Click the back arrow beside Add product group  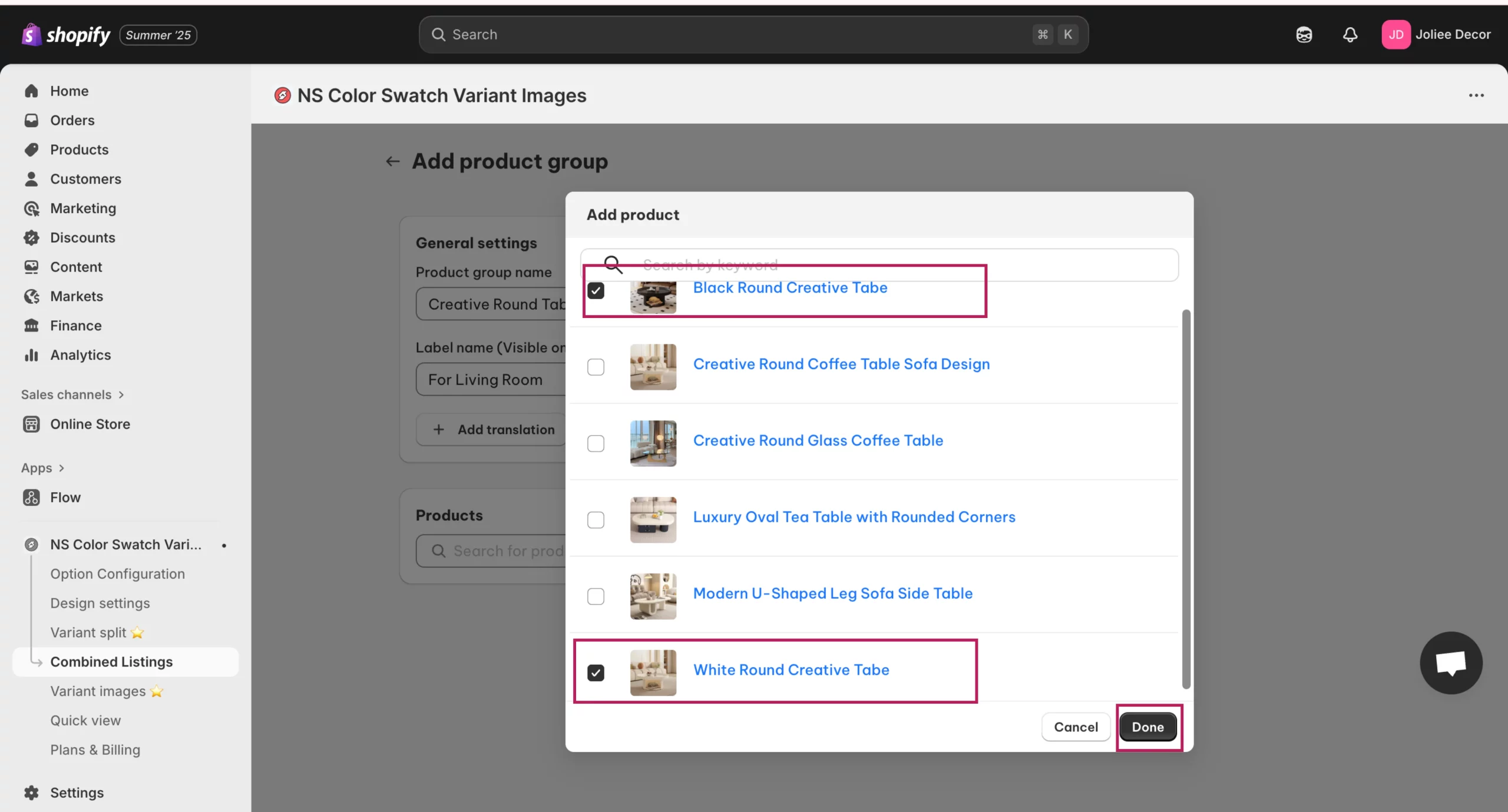pyautogui.click(x=393, y=161)
